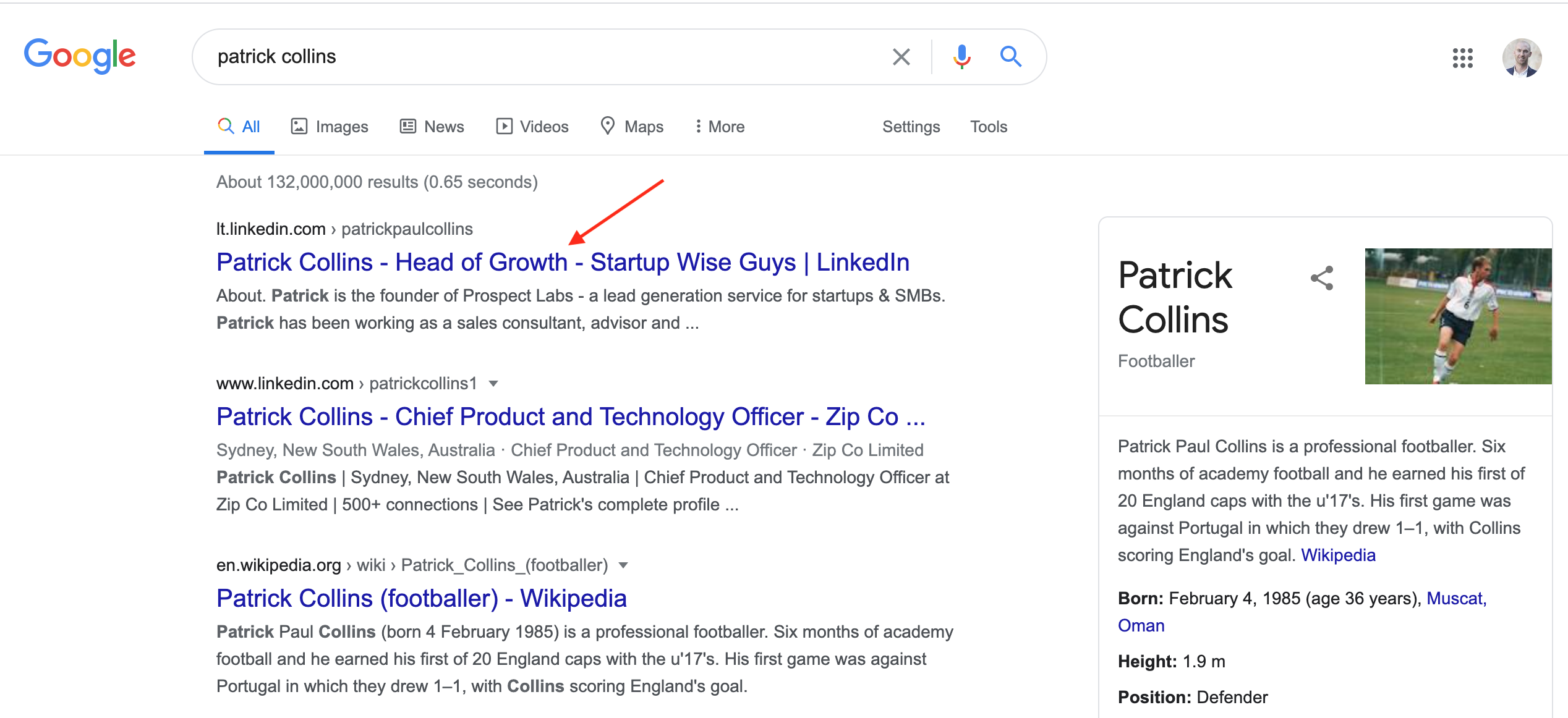
Task: Switch to the Images tab
Action: (330, 127)
